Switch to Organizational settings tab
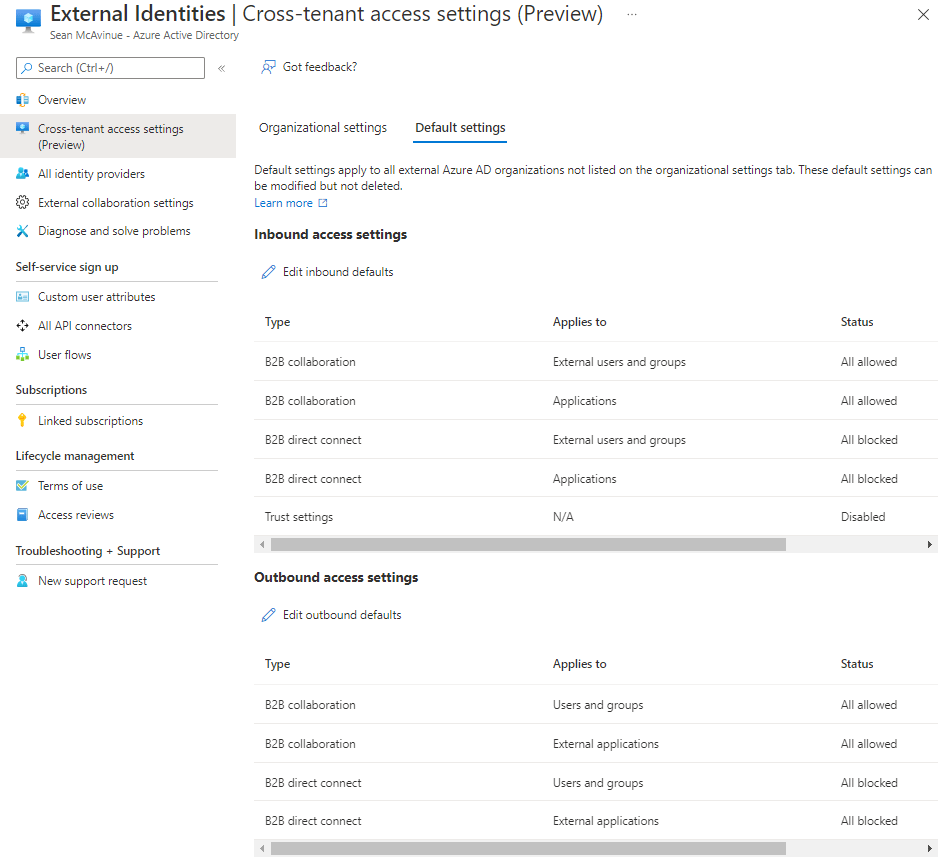Screen dimensions: 947x864 pyautogui.click(x=322, y=128)
